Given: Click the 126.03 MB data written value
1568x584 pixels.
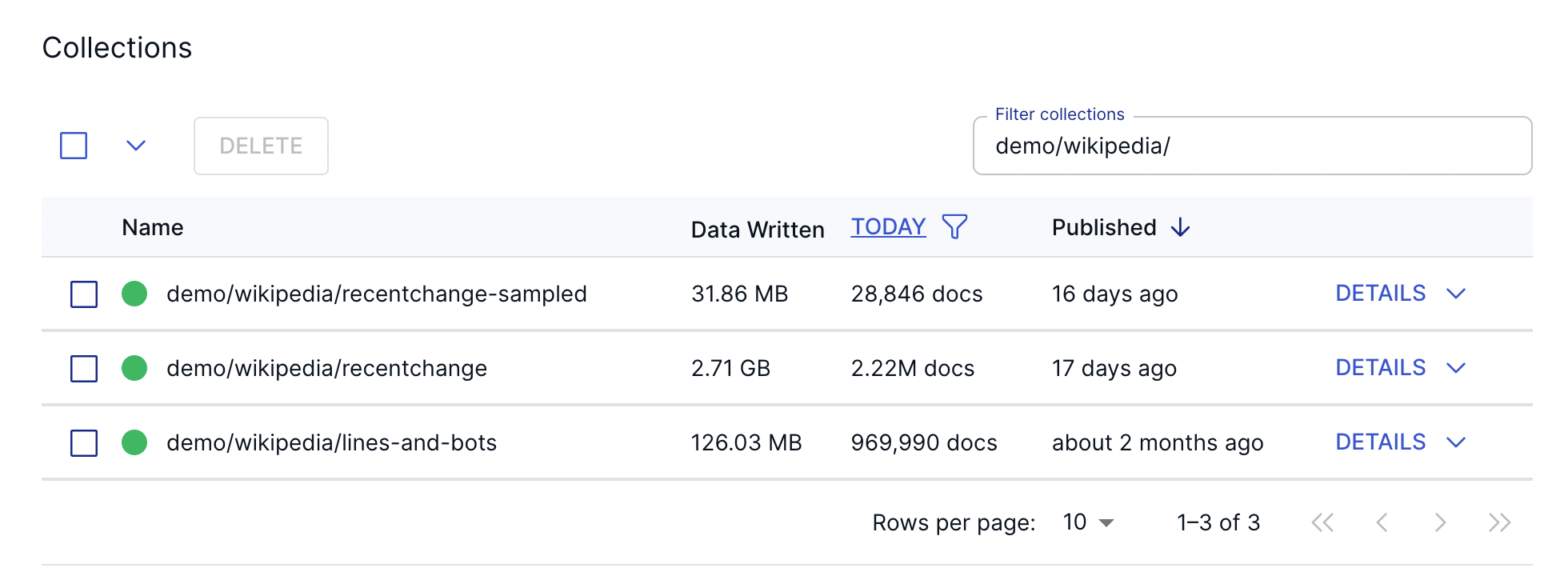Looking at the screenshot, I should click(746, 442).
